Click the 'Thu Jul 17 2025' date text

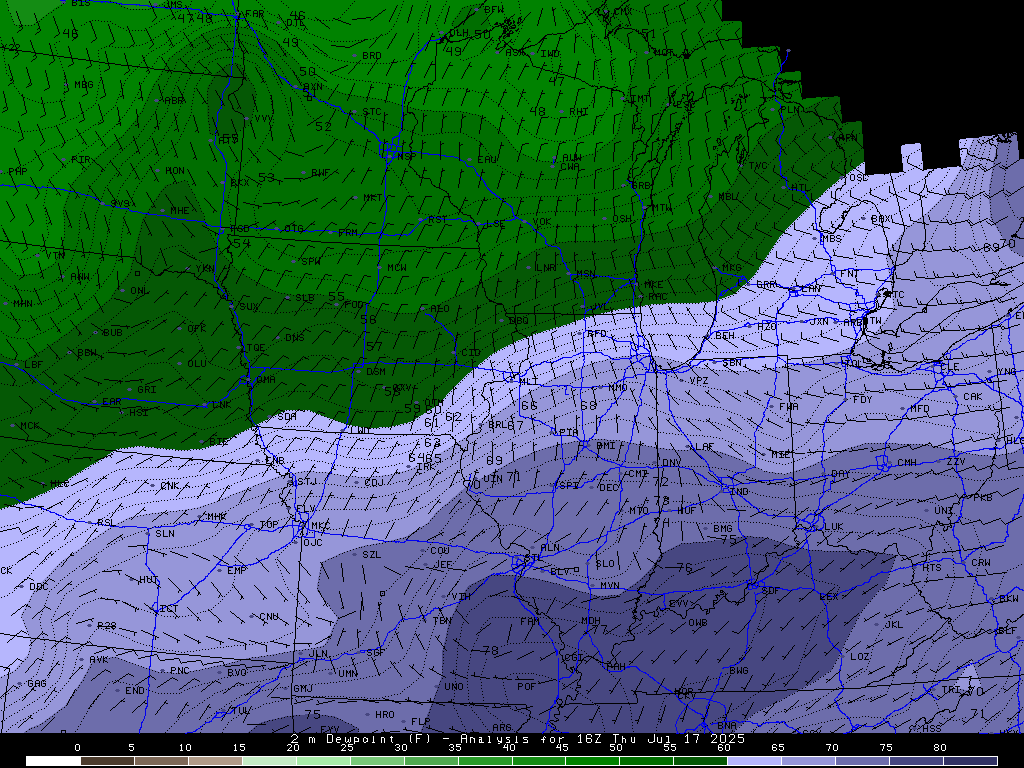click(679, 739)
